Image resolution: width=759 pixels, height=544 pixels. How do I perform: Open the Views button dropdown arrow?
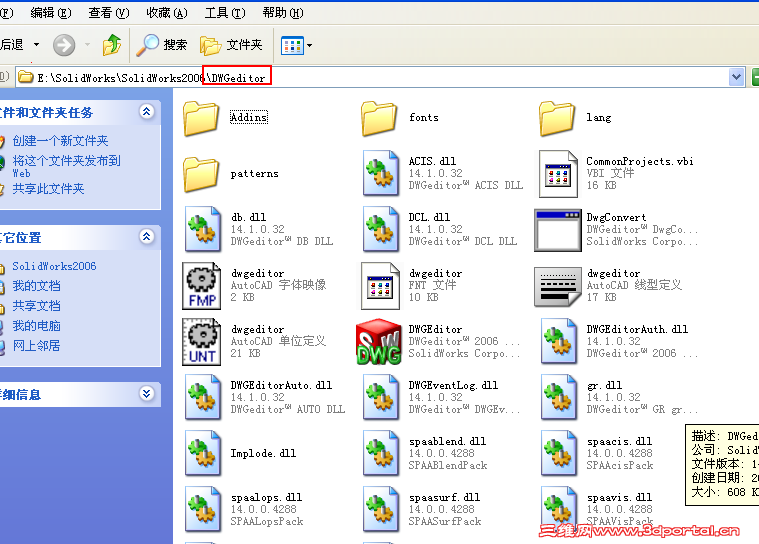(x=310, y=46)
